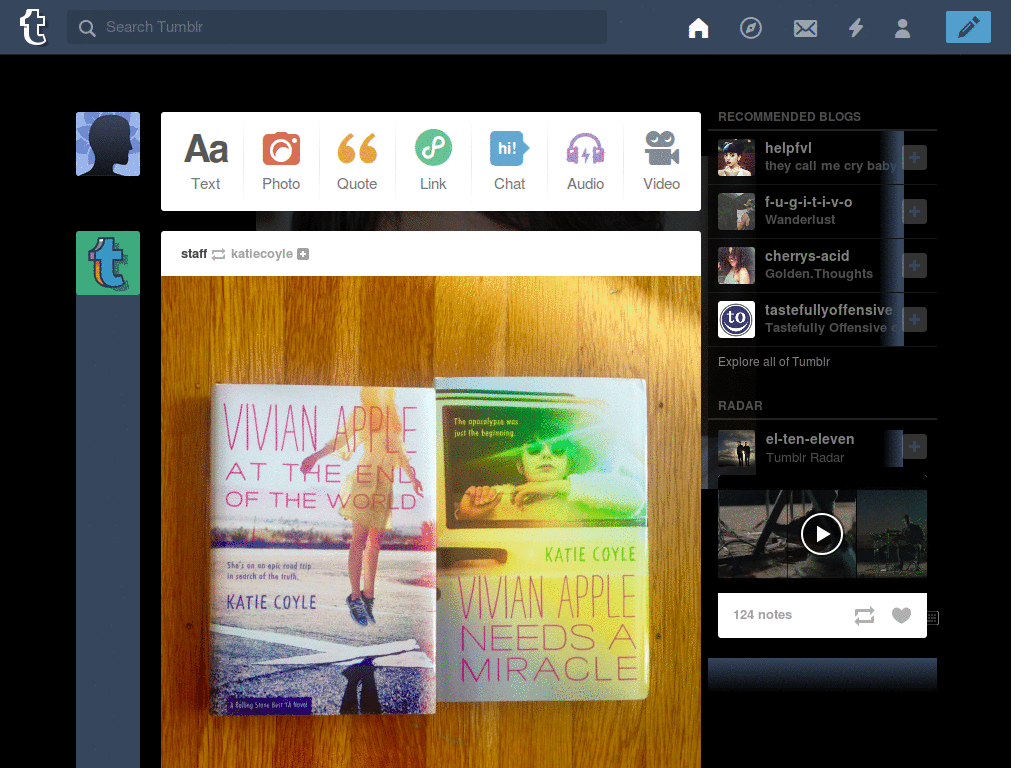
Task: Focus the Search Tumblr field
Action: 336,27
